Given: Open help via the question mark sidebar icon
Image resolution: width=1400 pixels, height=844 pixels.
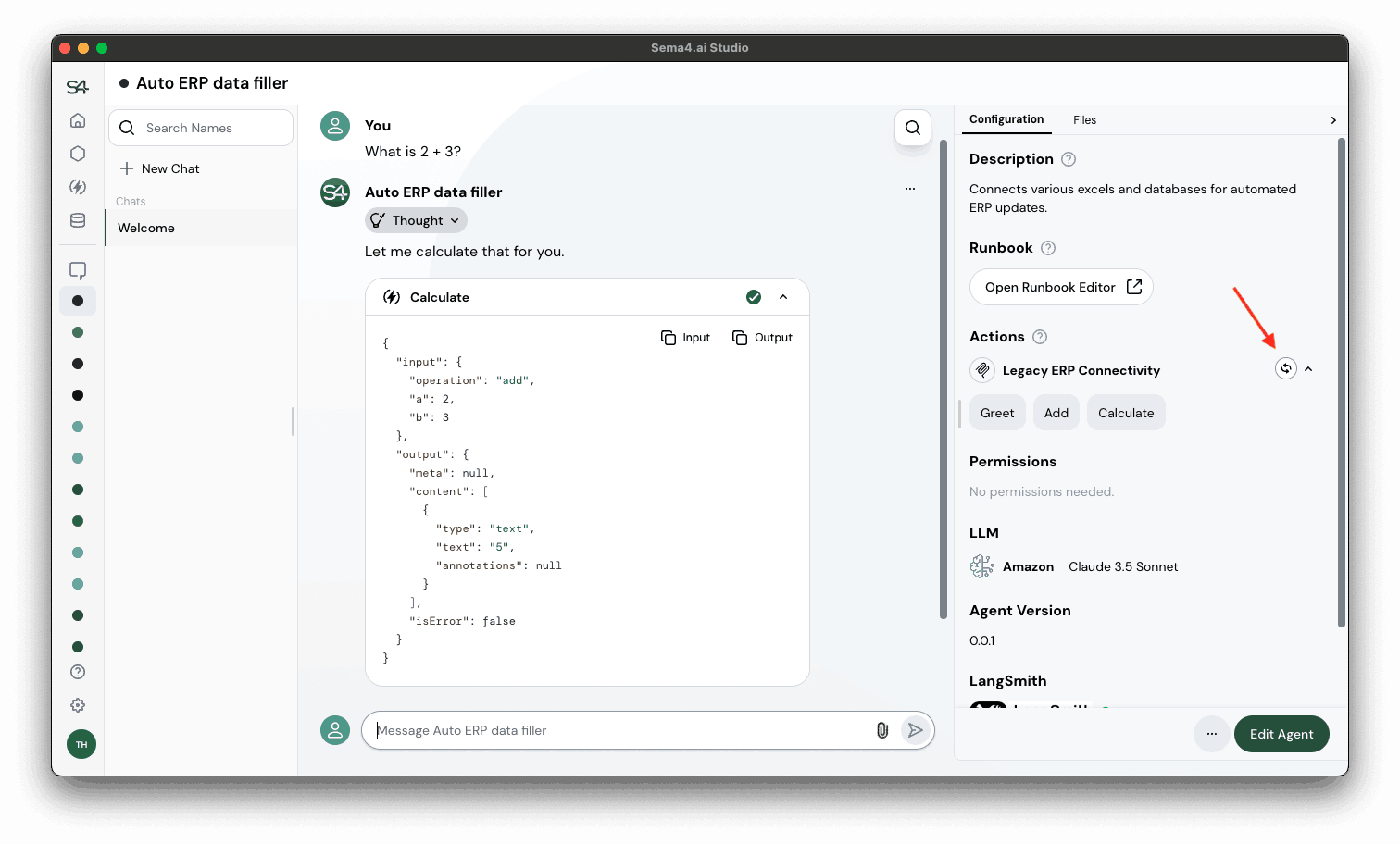Looking at the screenshot, I should [78, 672].
